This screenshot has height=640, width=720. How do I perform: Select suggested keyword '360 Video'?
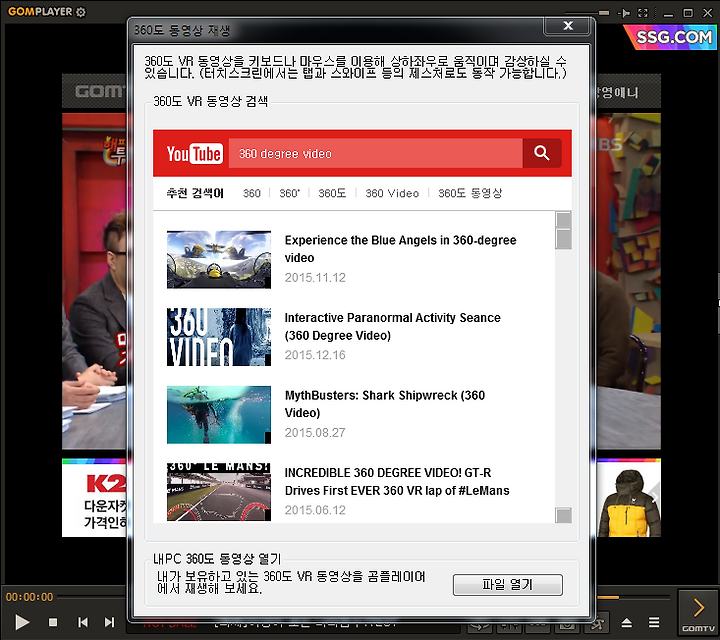392,193
